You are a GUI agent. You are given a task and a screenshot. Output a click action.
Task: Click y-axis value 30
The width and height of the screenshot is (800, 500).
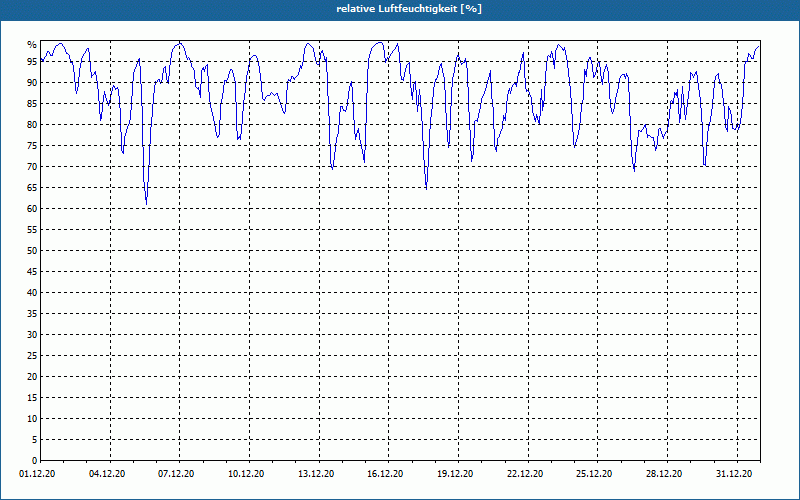pos(32,335)
